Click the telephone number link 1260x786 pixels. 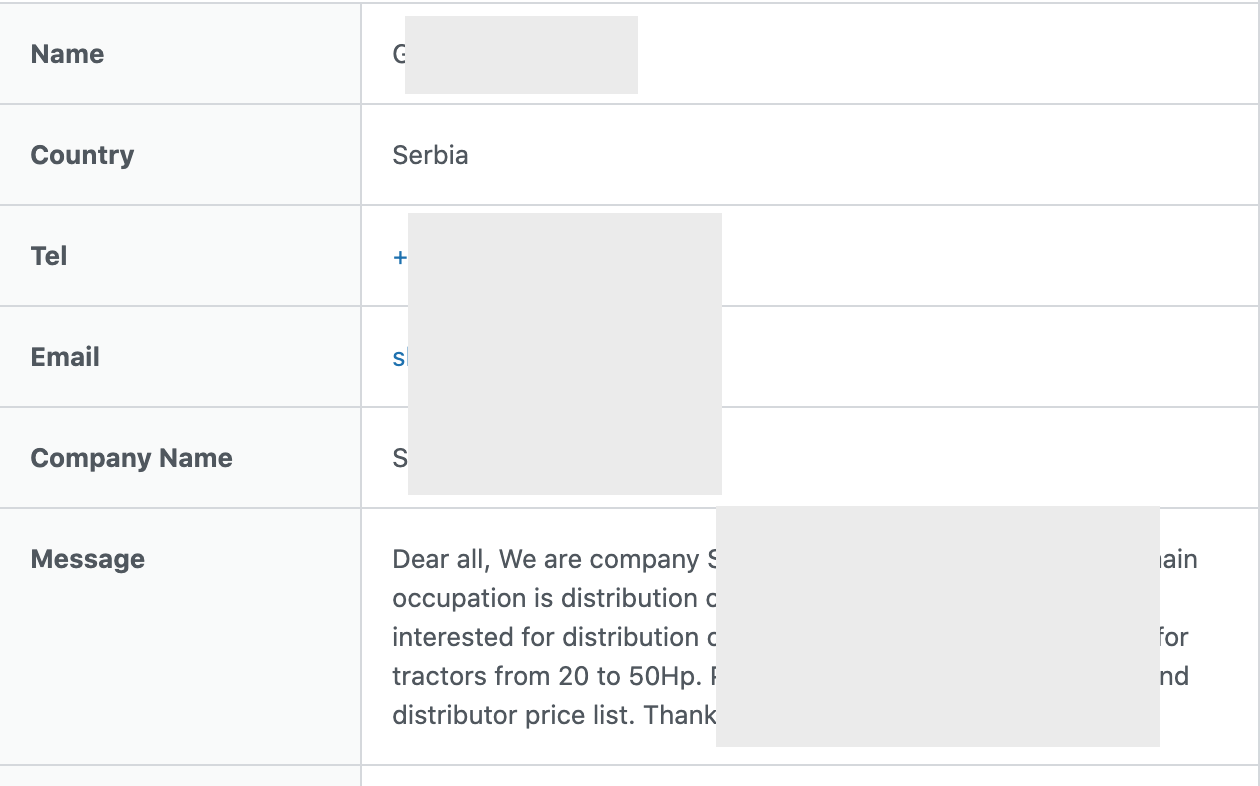400,257
